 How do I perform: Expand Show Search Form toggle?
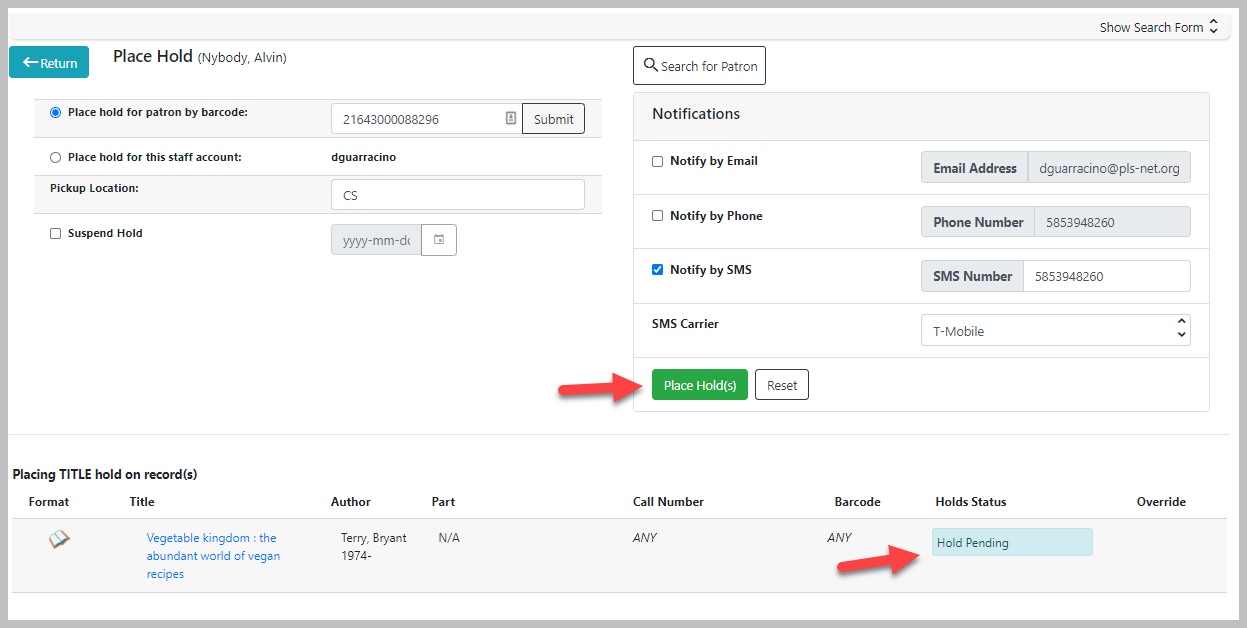[x=1159, y=27]
